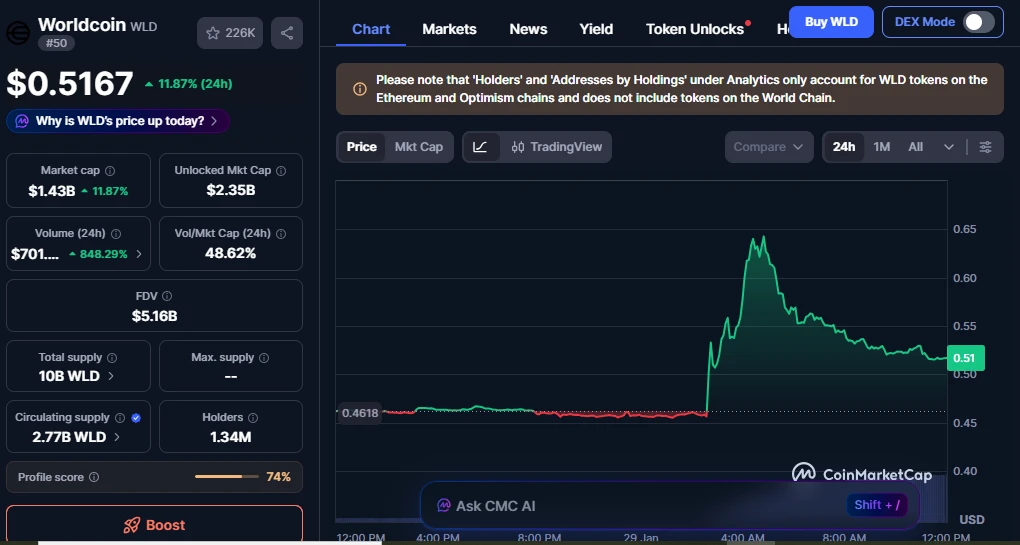Screen dimensions: 1020x545
Task: Click the 0.51 current price marker
Action: 965,358
